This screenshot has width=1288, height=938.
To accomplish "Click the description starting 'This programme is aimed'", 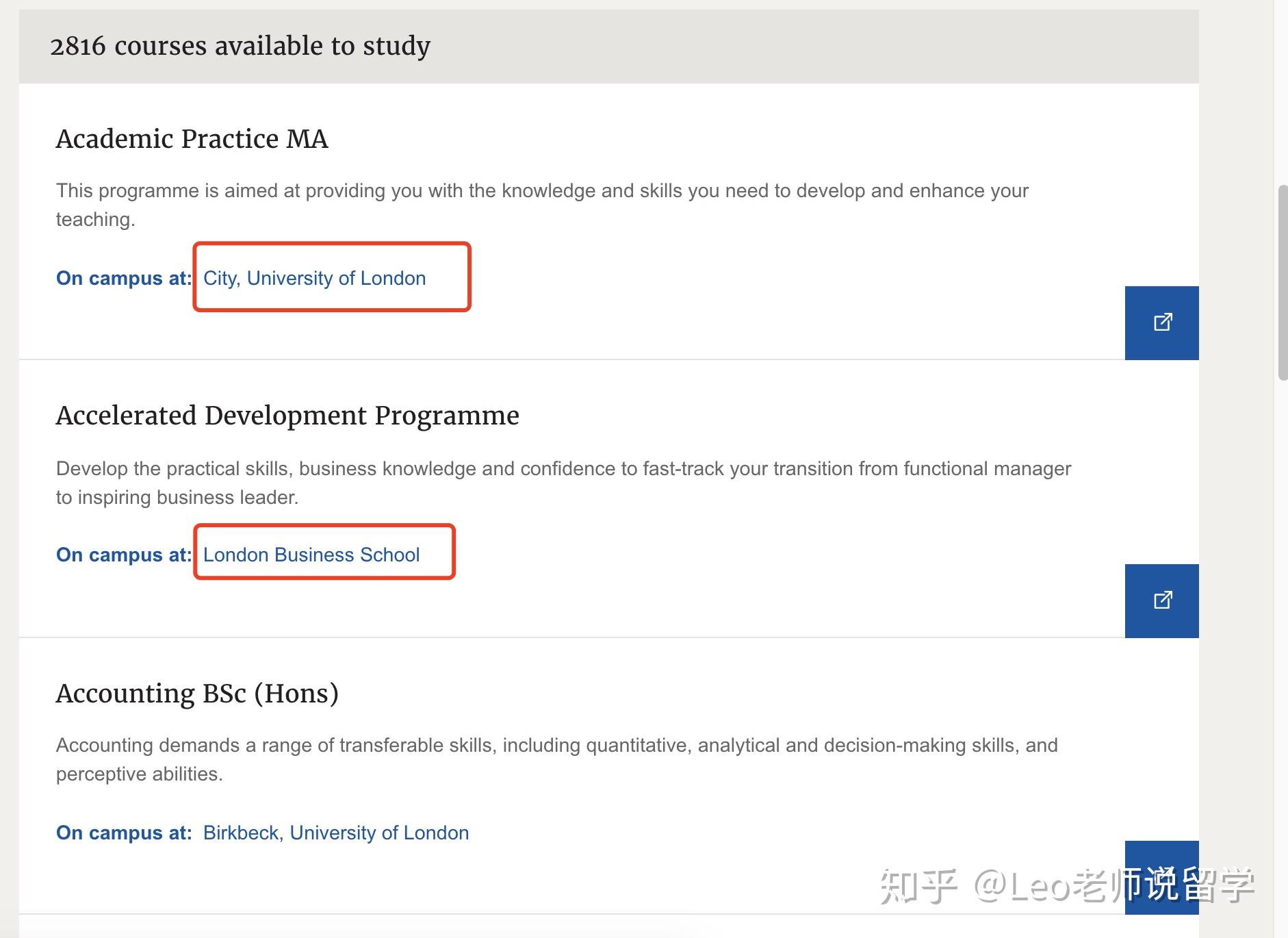I will [x=542, y=205].
